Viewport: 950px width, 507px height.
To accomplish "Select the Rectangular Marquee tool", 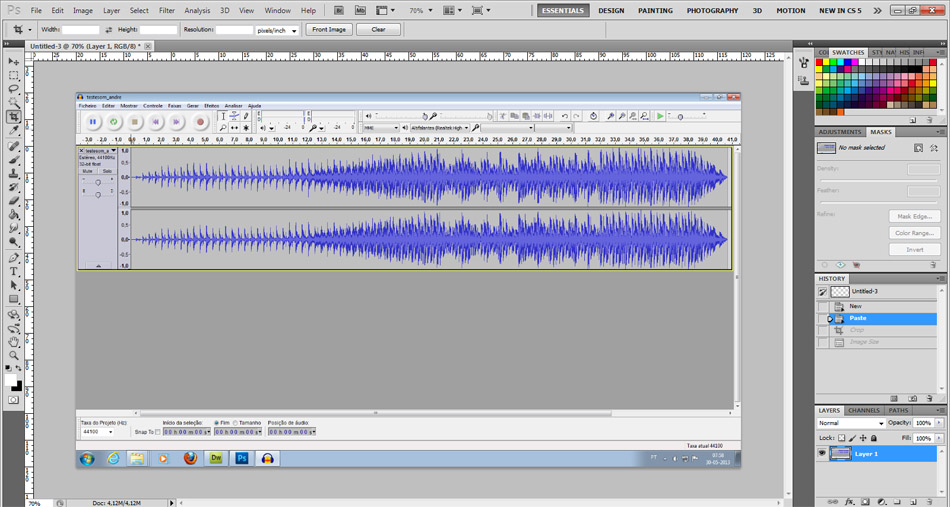I will (x=14, y=76).
